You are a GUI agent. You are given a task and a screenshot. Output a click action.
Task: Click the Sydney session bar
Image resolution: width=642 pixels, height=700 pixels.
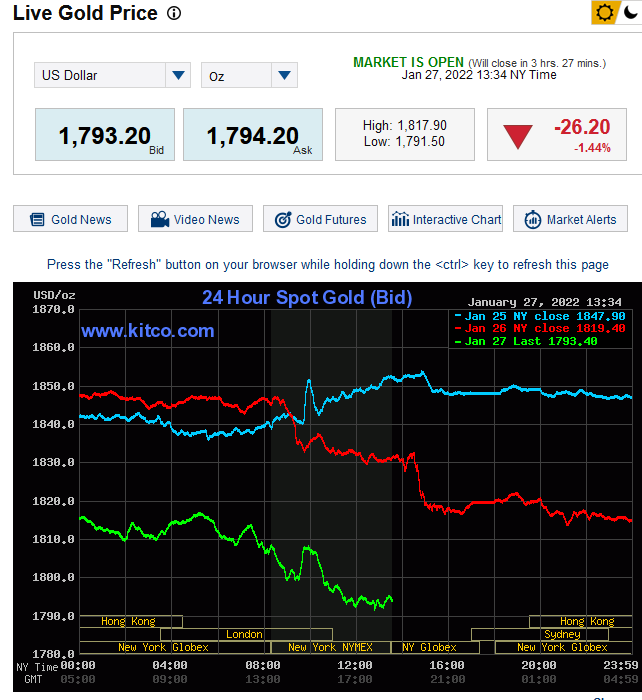pos(540,634)
